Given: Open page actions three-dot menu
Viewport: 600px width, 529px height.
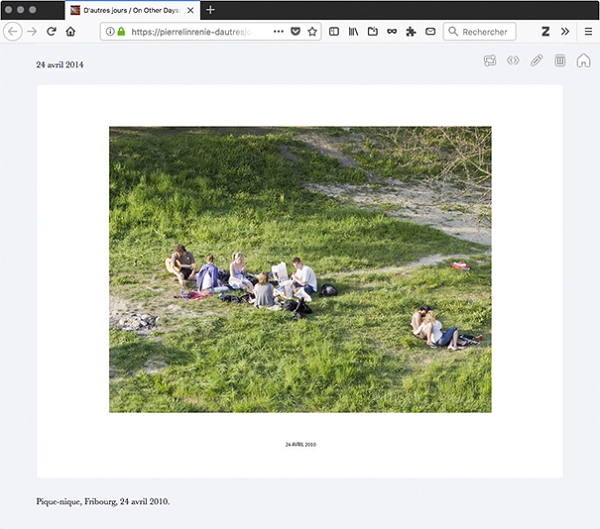Looking at the screenshot, I should tap(278, 32).
